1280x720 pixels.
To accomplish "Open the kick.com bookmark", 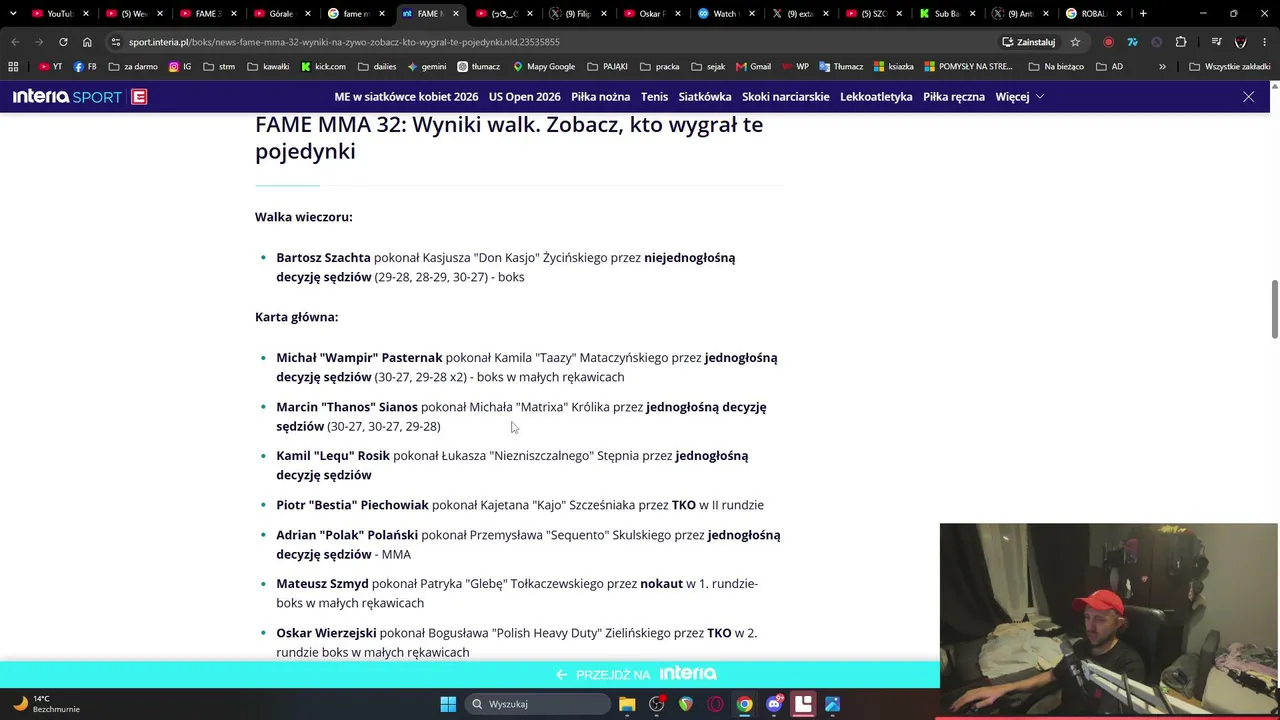I will (323, 67).
